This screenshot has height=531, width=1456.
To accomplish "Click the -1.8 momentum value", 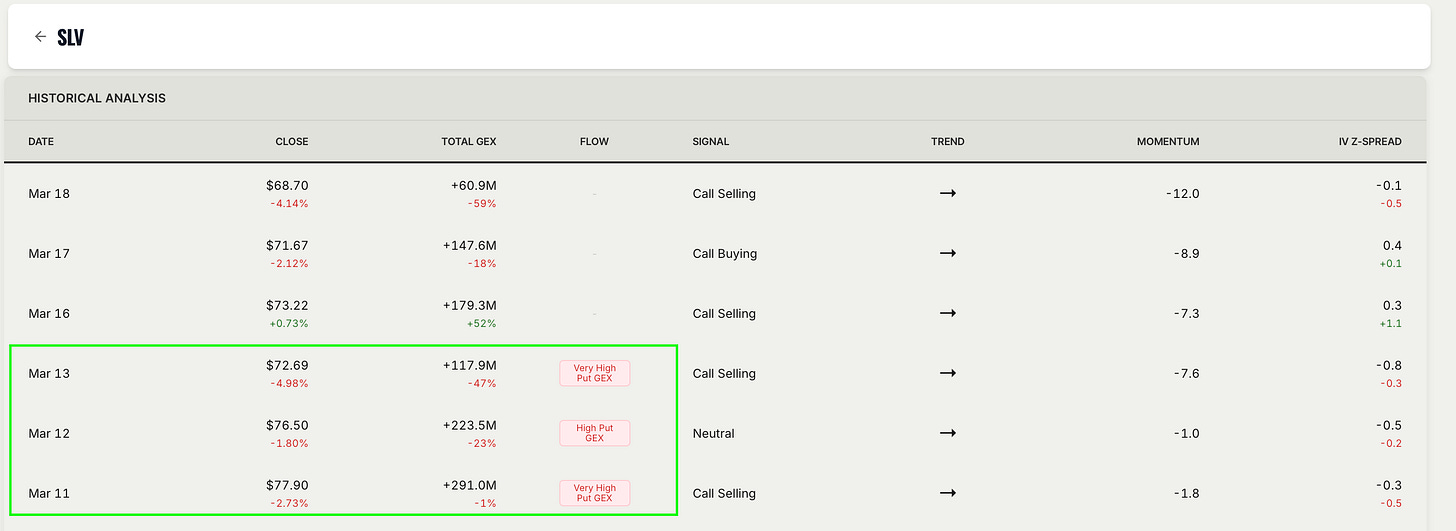I will point(1186,494).
